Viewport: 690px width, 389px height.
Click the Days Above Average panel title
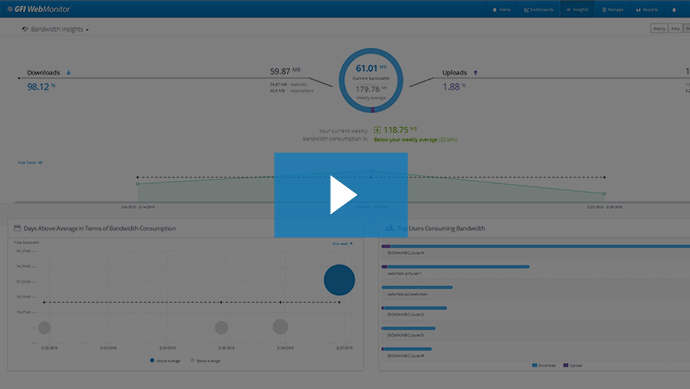(x=100, y=228)
